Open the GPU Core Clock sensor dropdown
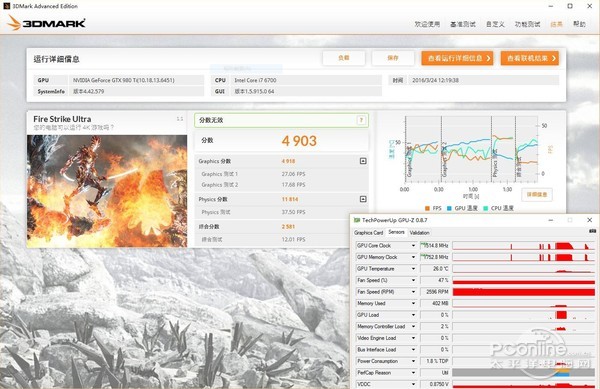 coord(413,246)
